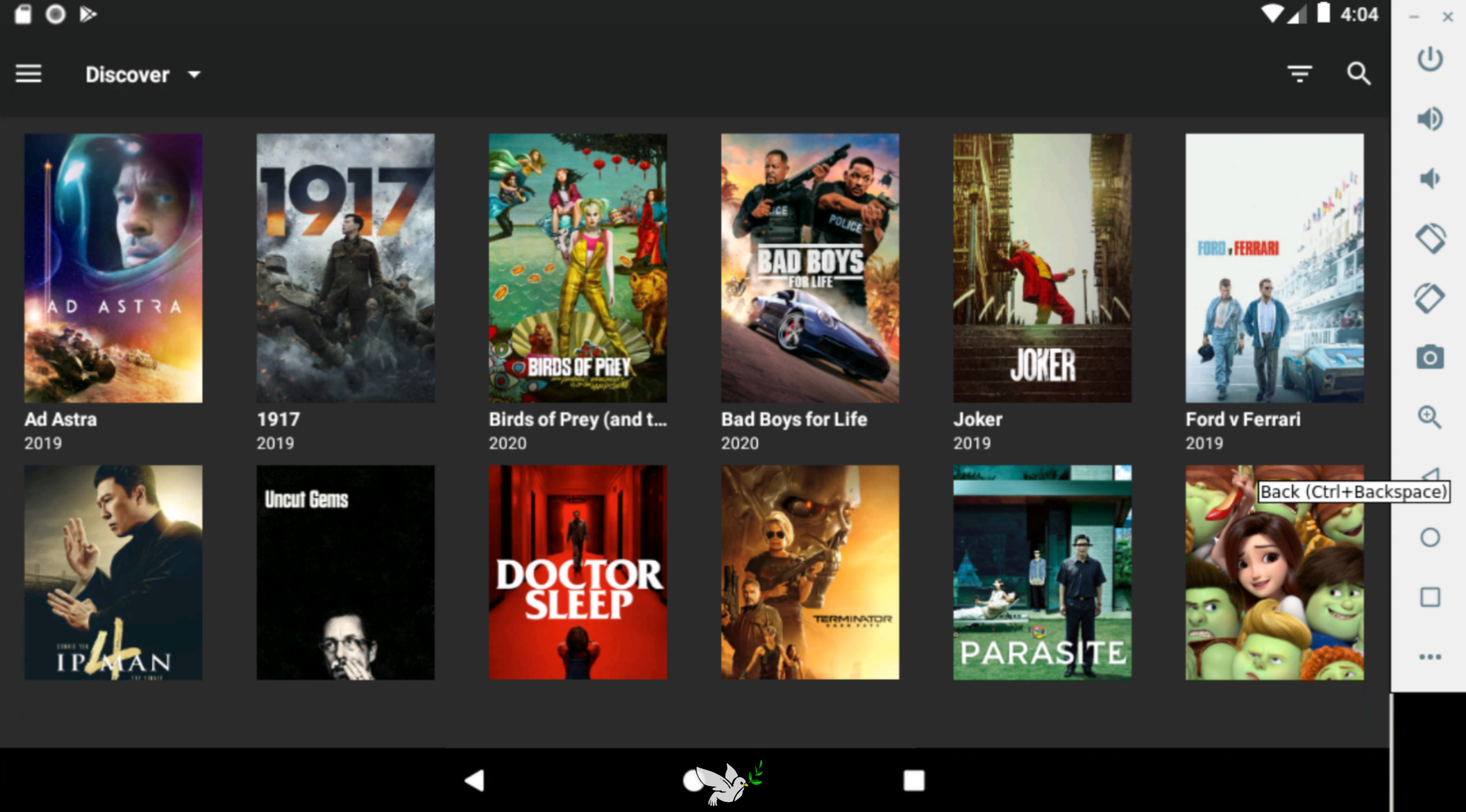Click the emulator volume up icon

point(1430,118)
